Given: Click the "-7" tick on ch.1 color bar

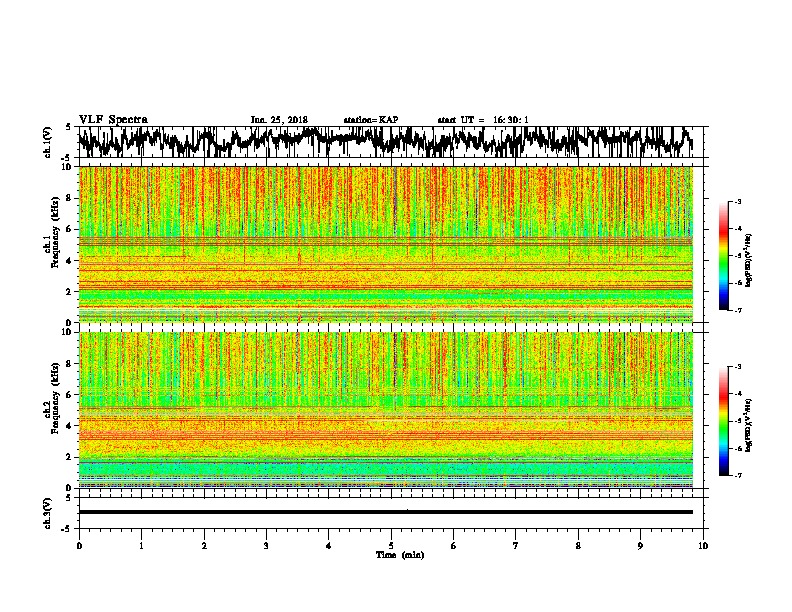Looking at the screenshot, I should tap(737, 310).
